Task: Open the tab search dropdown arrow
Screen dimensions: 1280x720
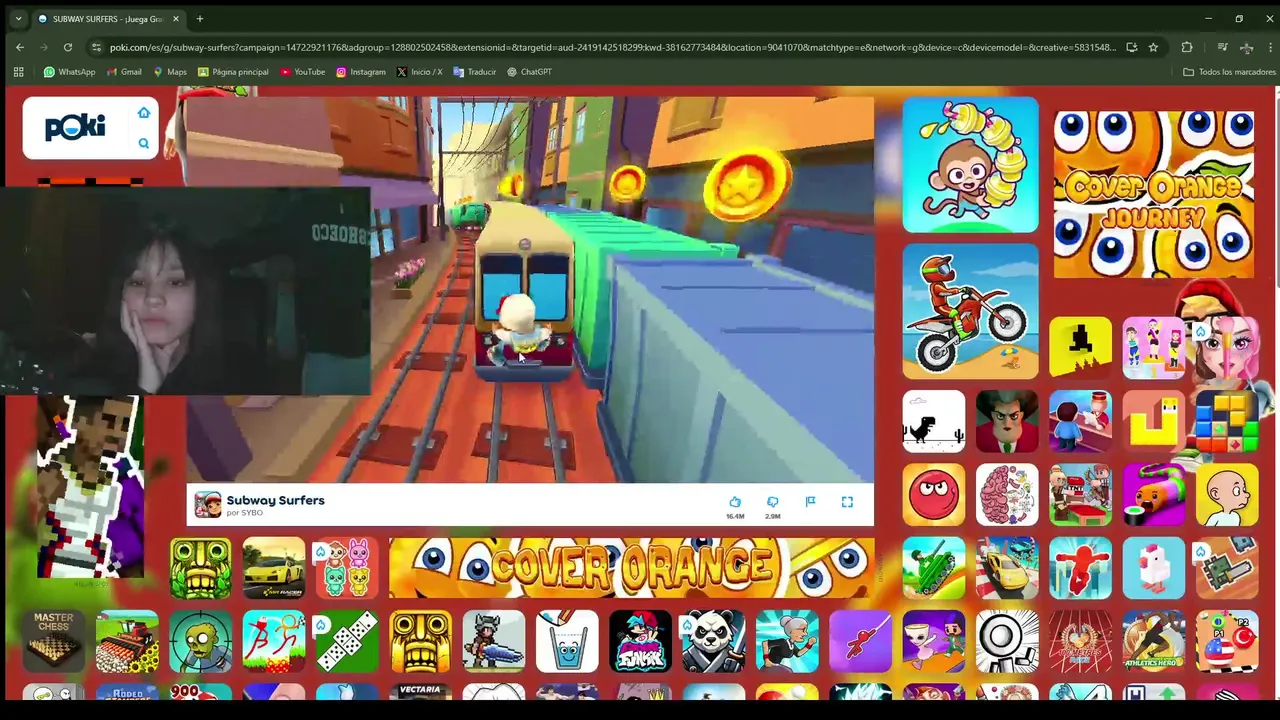Action: point(18,19)
